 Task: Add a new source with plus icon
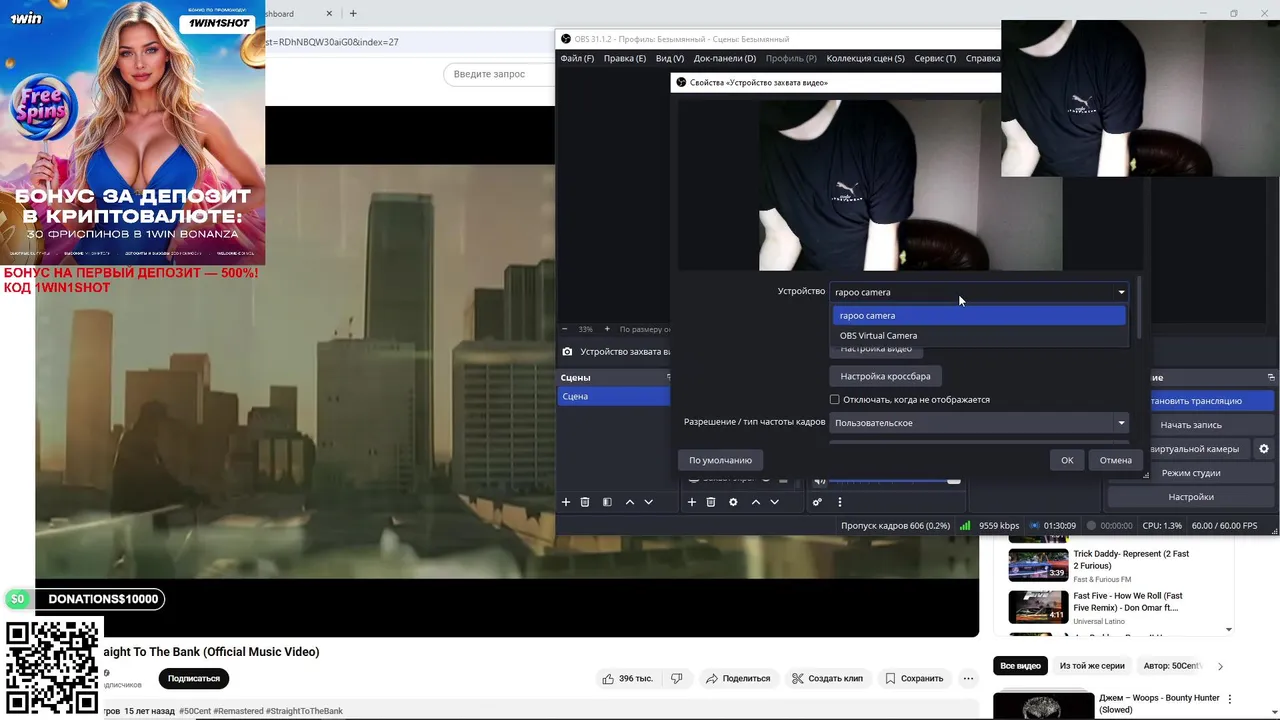click(691, 502)
